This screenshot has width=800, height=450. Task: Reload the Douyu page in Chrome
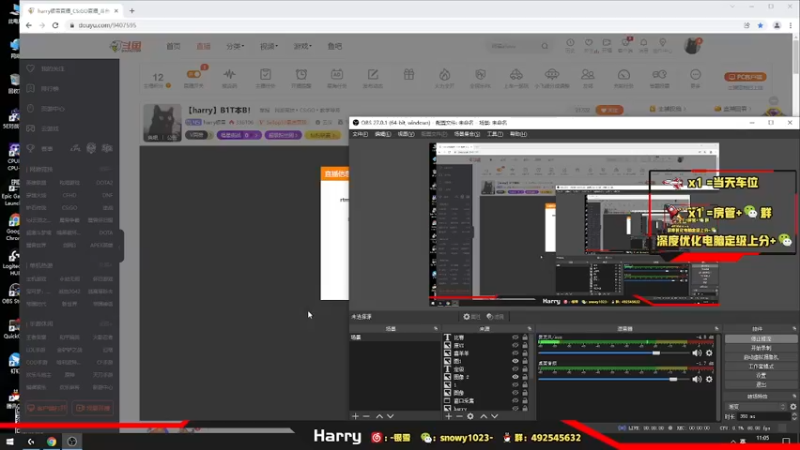click(x=55, y=25)
